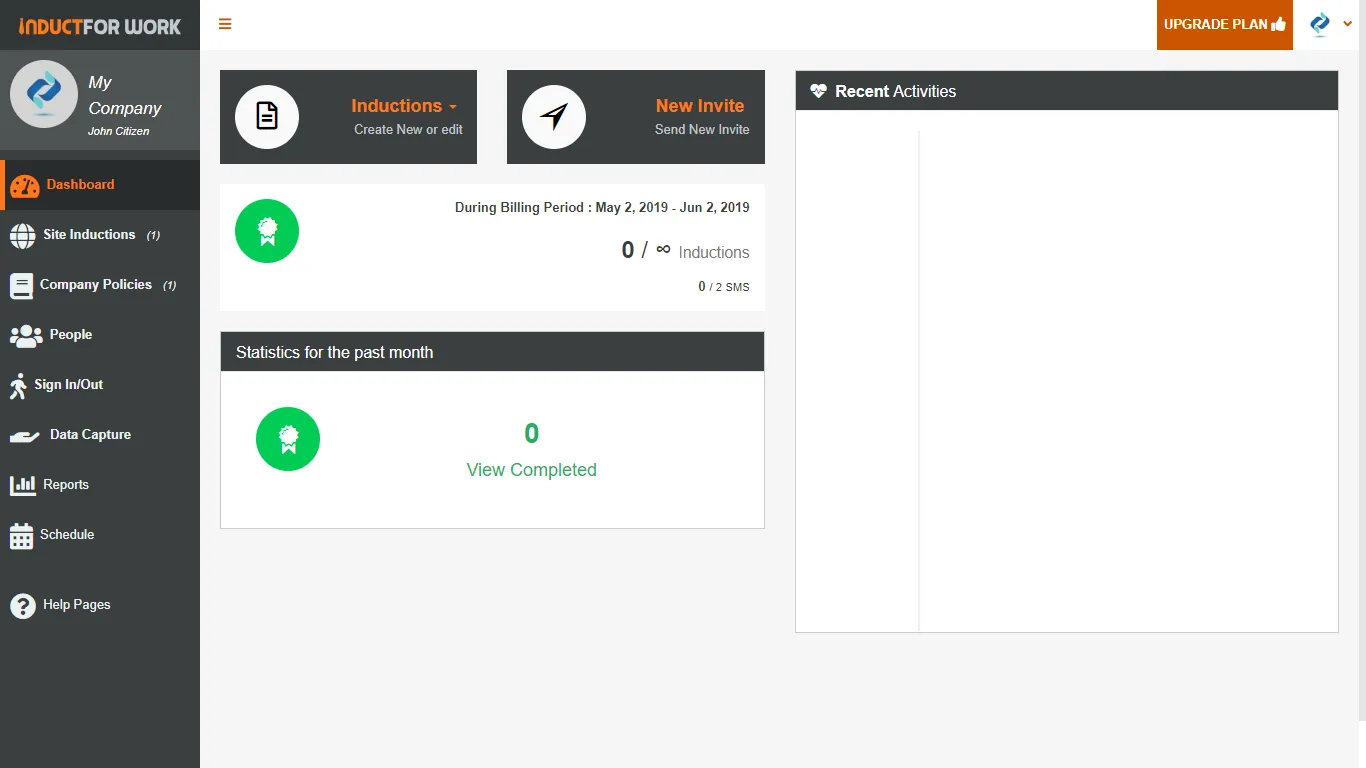Click the Site Inductions globe icon
The height and width of the screenshot is (768, 1366).
pyautogui.click(x=22, y=235)
